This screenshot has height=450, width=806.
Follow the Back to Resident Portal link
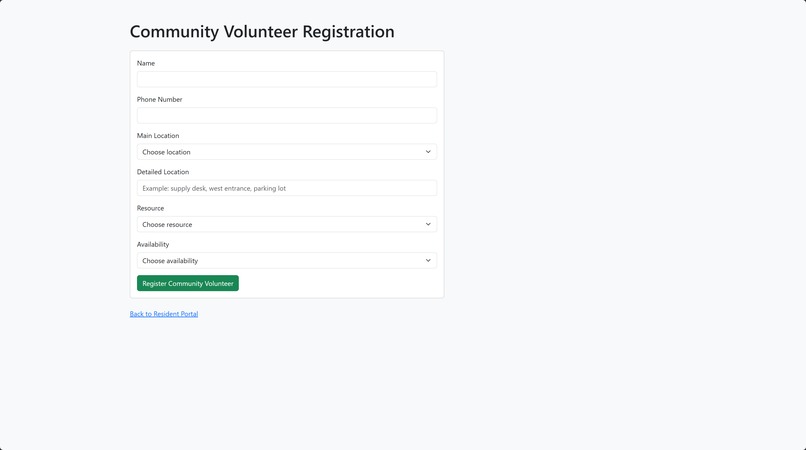(x=163, y=314)
